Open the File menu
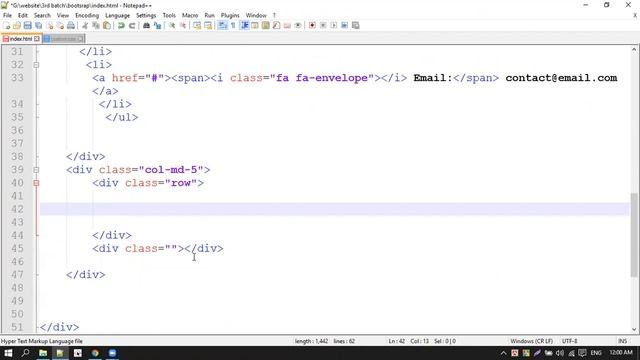 [7, 15]
